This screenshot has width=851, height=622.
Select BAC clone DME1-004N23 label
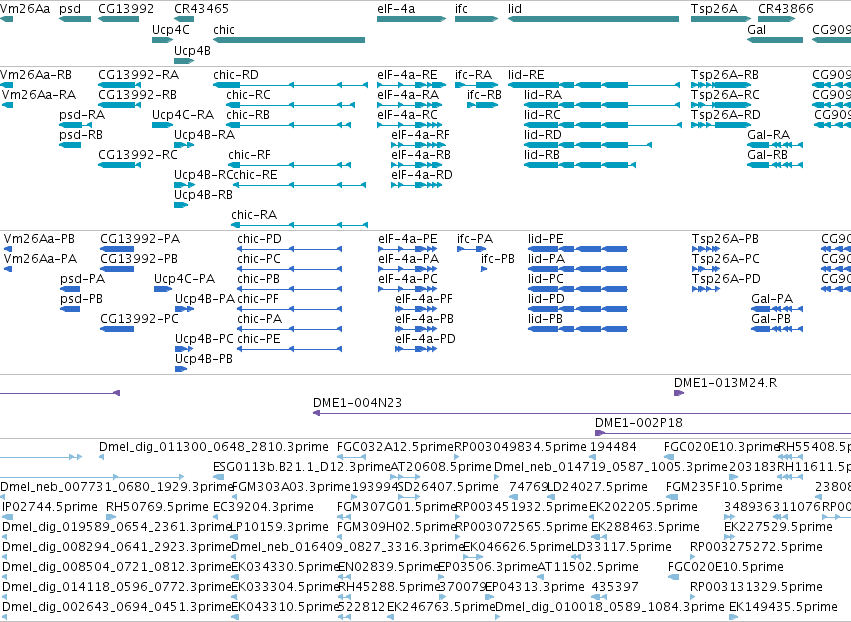pyautogui.click(x=357, y=403)
